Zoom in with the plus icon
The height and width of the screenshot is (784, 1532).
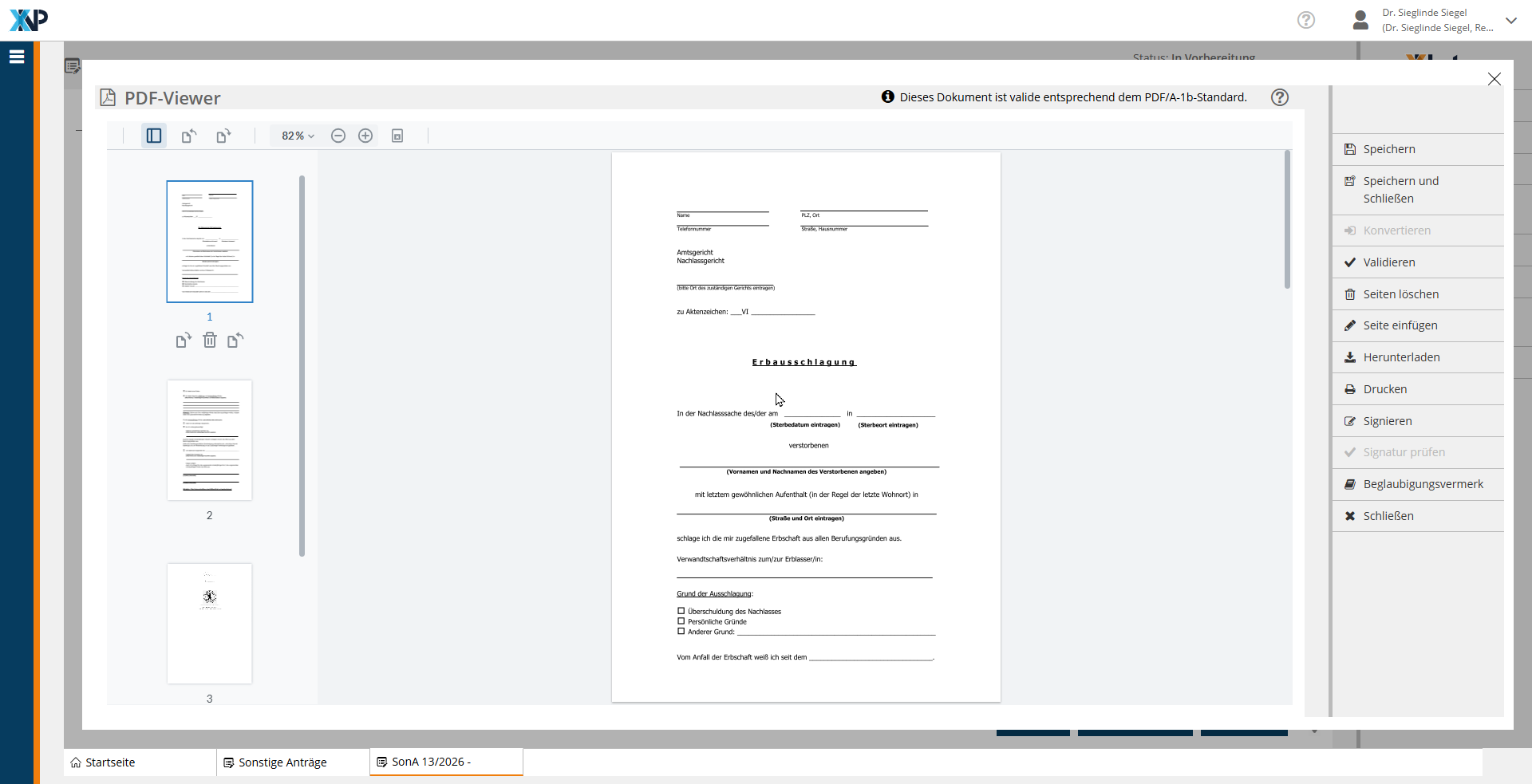pos(365,136)
